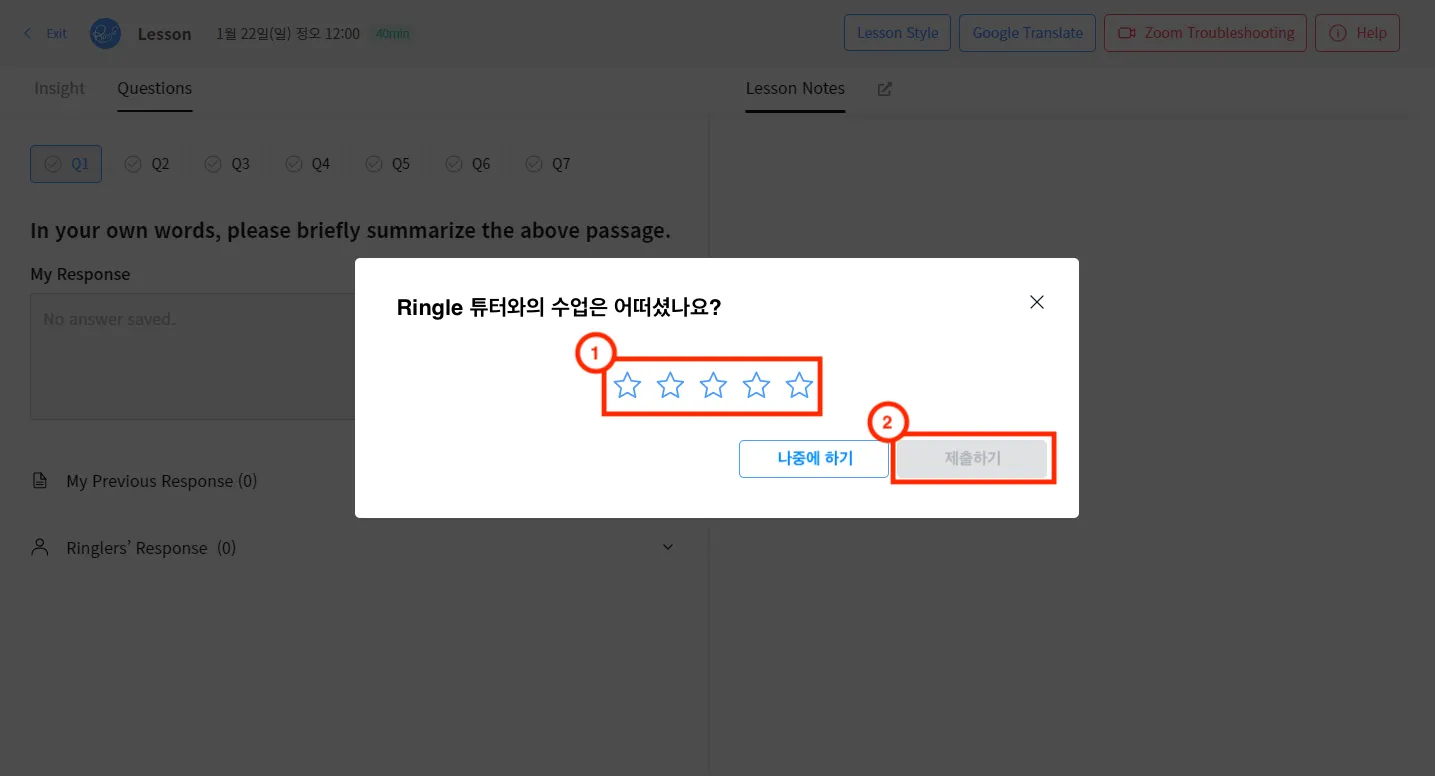This screenshot has width=1435, height=776.
Task: Click the dialog title Ringle 튜터와의 수업은 어떠셨나요?
Action: [x=559, y=307]
